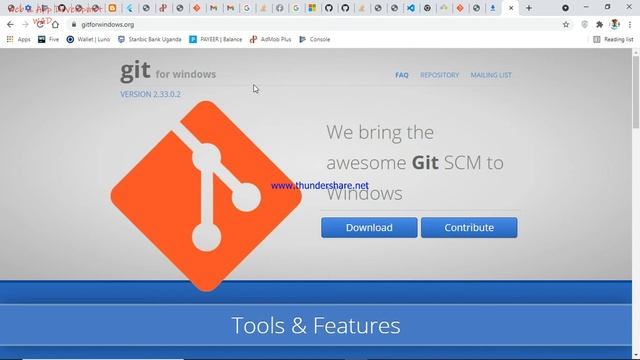Open the home page via house icon
Viewport: 640px width, 360px height.
(55, 24)
